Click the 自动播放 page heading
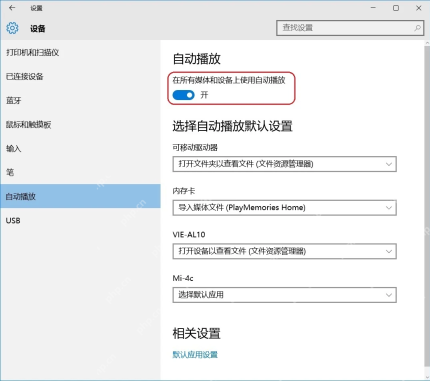The image size is (430, 381). [197, 59]
